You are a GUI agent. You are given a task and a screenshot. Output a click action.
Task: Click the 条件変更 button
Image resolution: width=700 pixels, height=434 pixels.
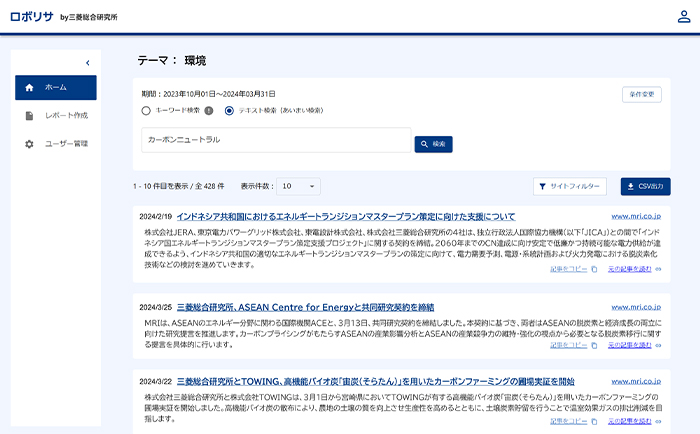tap(642, 95)
